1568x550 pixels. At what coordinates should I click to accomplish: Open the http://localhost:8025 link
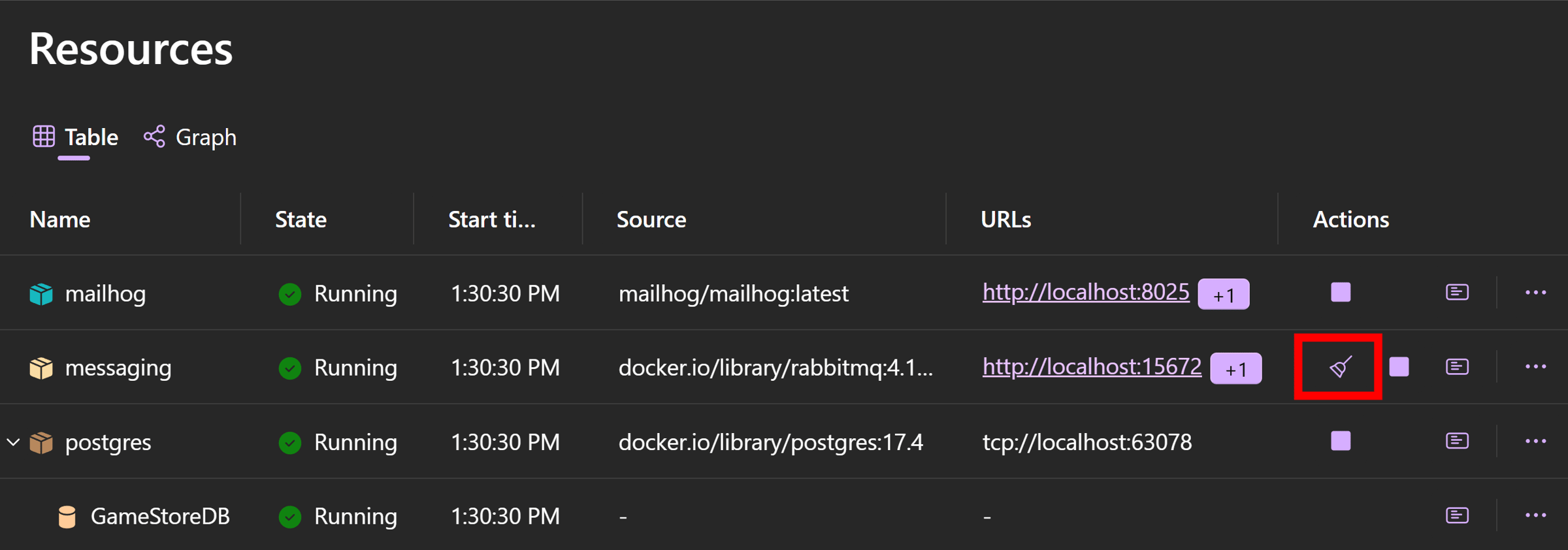(x=1086, y=292)
